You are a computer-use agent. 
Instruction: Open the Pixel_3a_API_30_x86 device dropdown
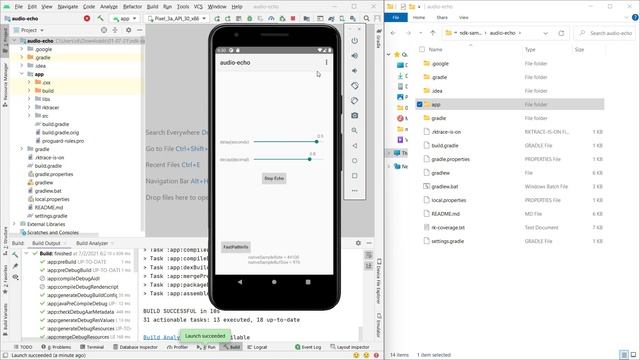coord(177,19)
